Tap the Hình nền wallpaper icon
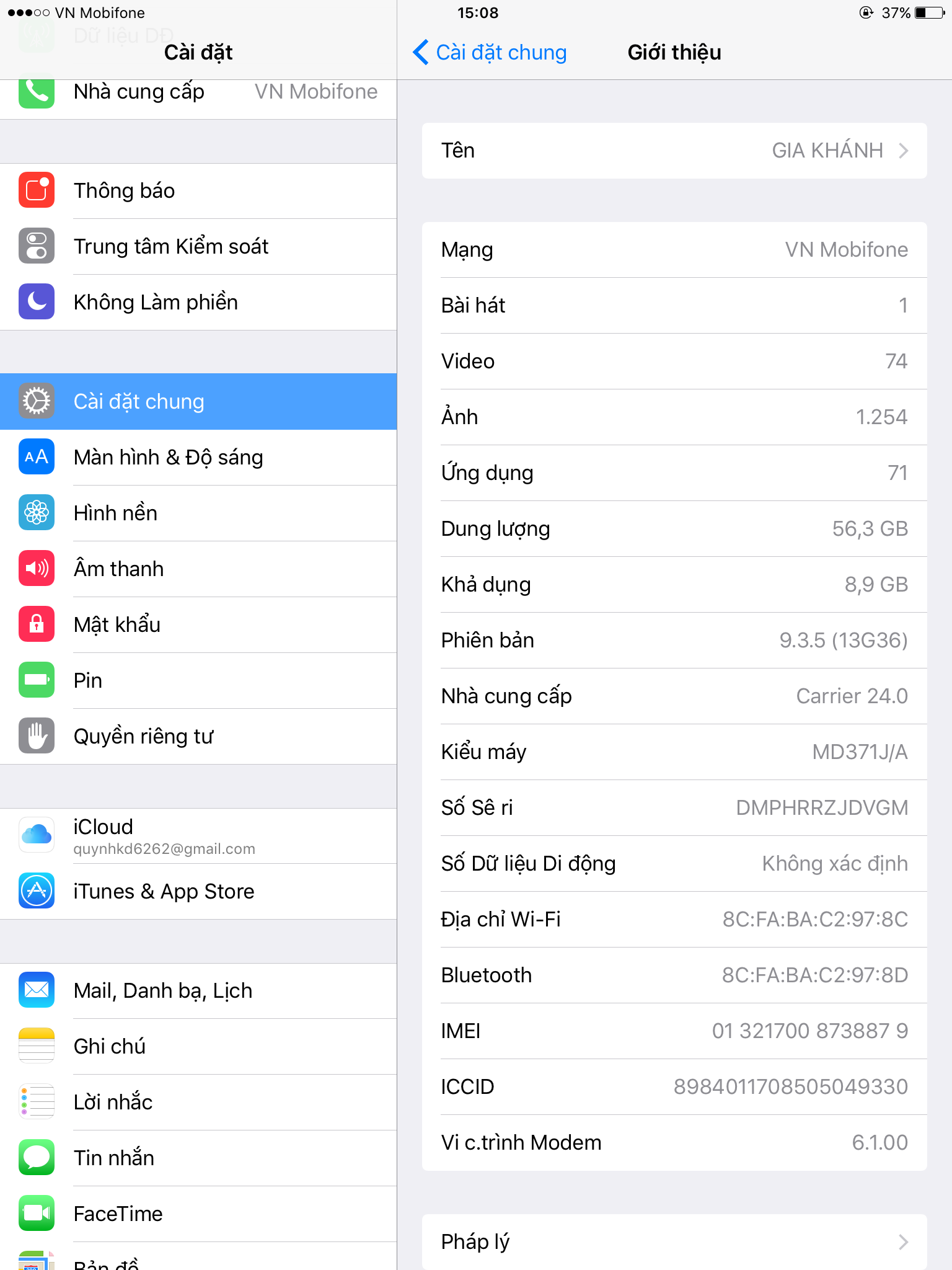Viewport: 952px width, 1270px height. [37, 513]
